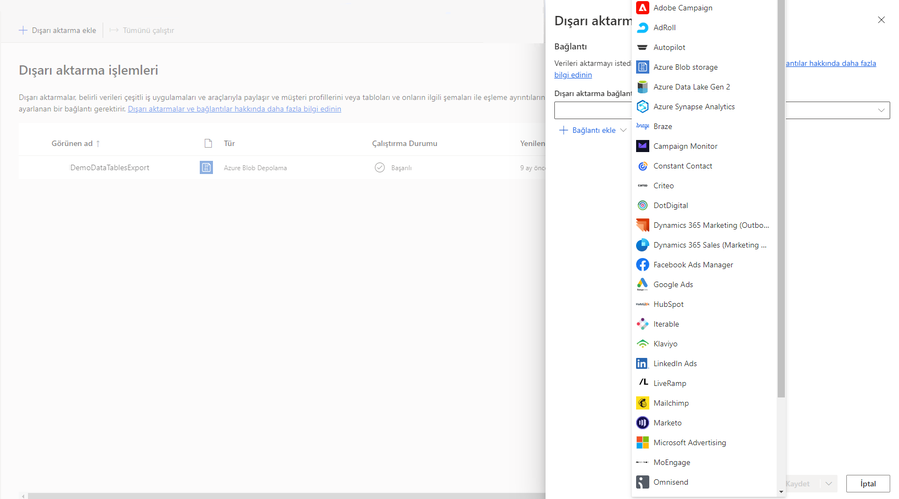Select Facebook Ads Manager option
Viewport: 899px width, 499px height.
point(704,265)
